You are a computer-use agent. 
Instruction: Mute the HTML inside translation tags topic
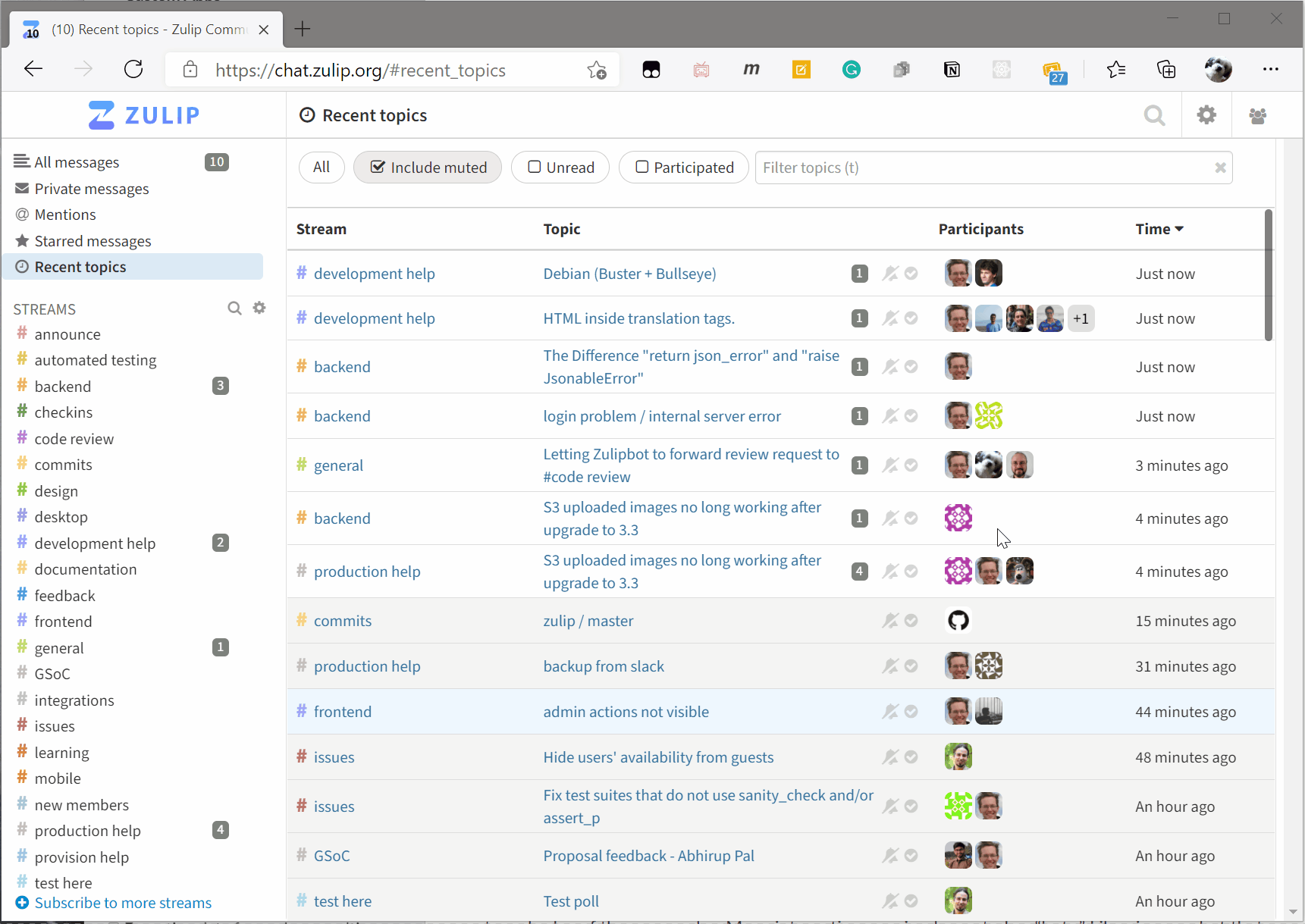[x=890, y=318]
